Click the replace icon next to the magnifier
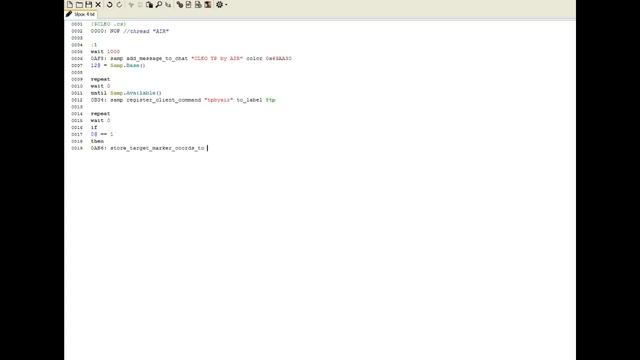The width and height of the screenshot is (640, 360). [x=168, y=4]
